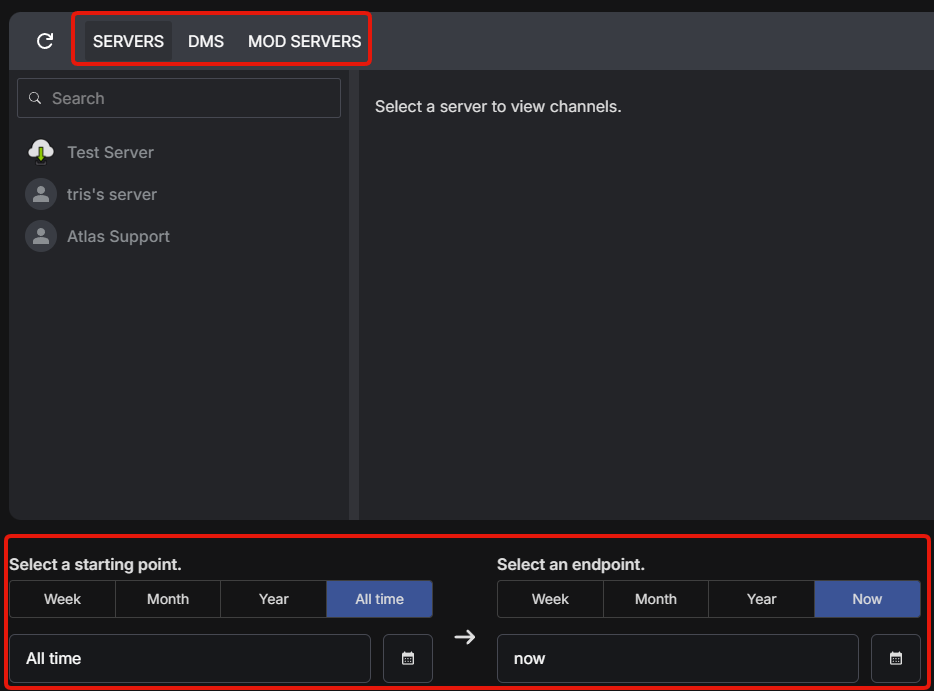Open the starting point calendar picker
The height and width of the screenshot is (691, 934).
(x=408, y=658)
